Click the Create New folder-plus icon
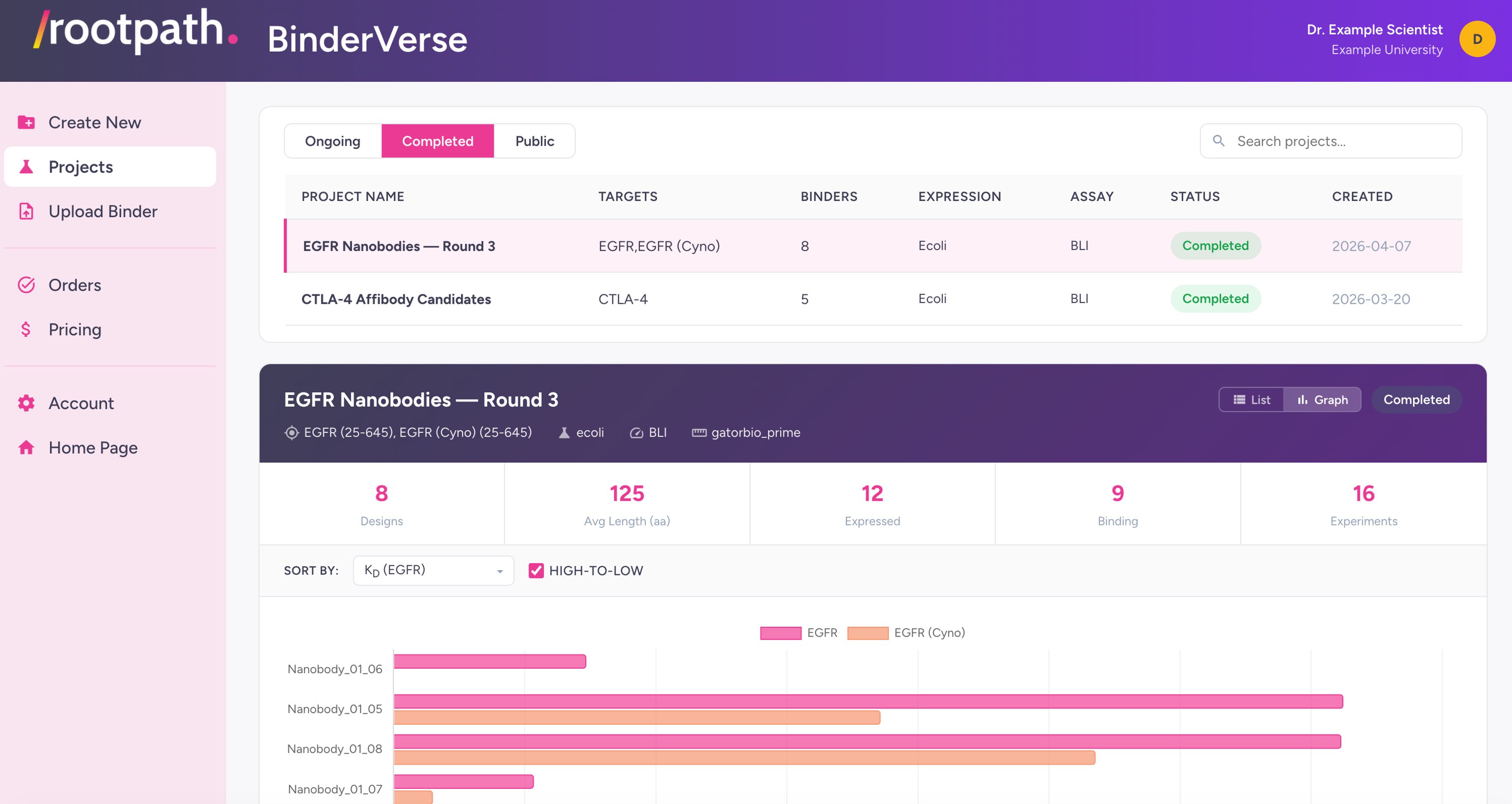The height and width of the screenshot is (804, 1512). [26, 122]
